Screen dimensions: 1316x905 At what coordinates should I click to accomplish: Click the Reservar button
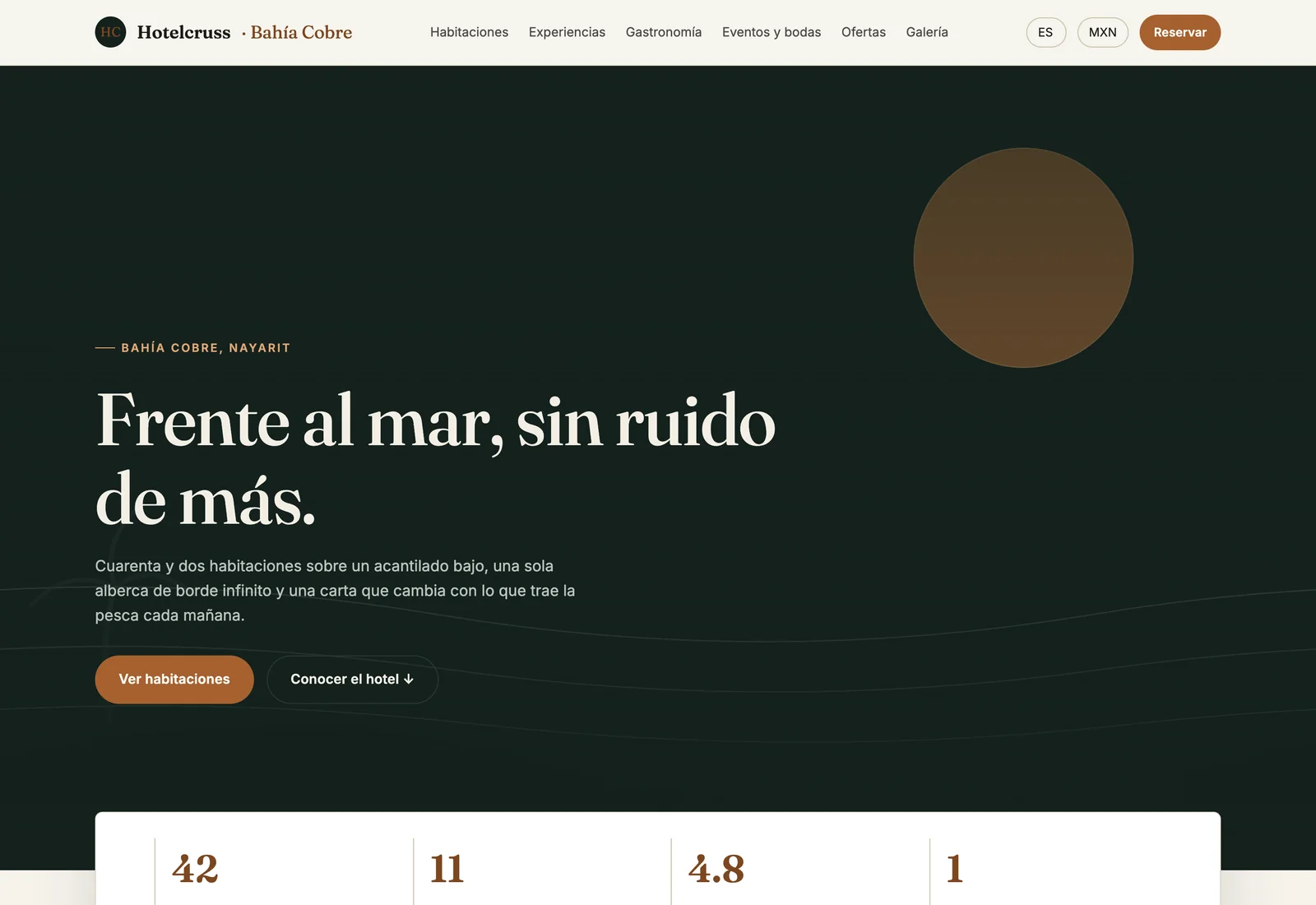click(1179, 32)
